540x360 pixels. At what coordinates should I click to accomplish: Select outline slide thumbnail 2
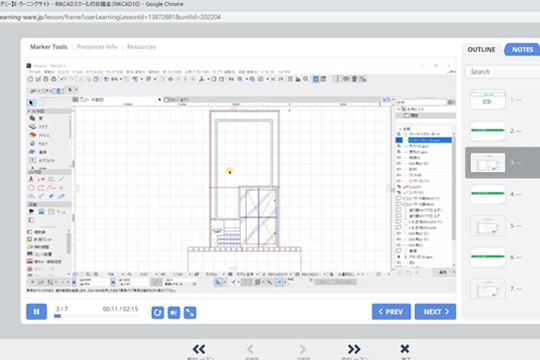(x=488, y=131)
